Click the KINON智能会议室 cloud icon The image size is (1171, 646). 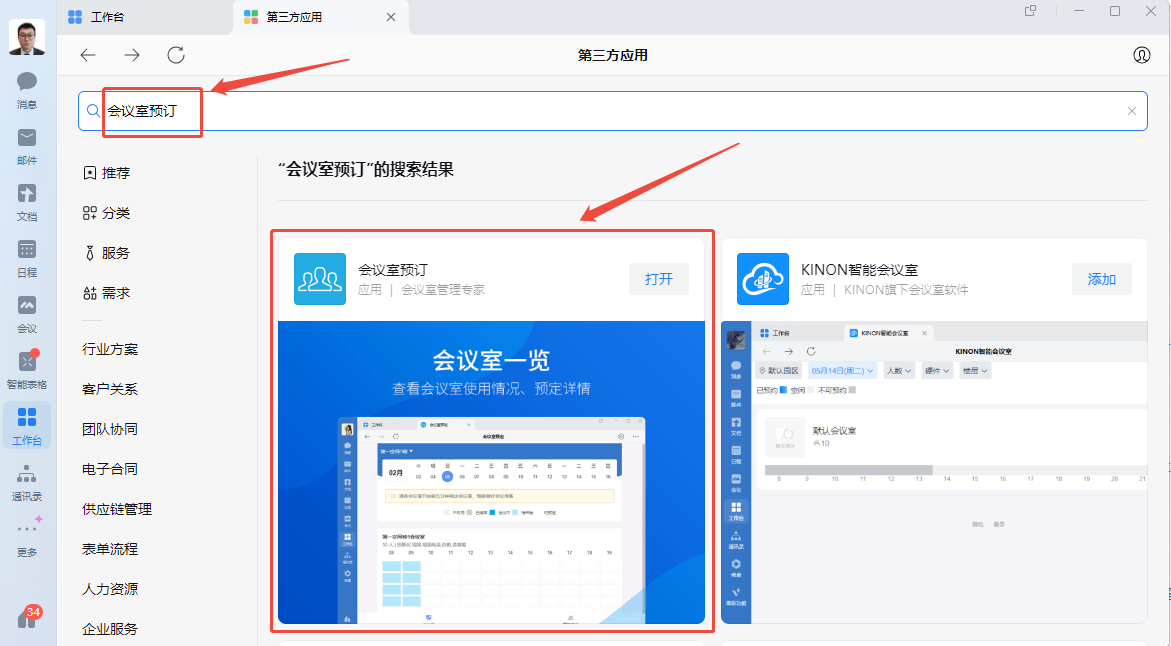tap(762, 279)
